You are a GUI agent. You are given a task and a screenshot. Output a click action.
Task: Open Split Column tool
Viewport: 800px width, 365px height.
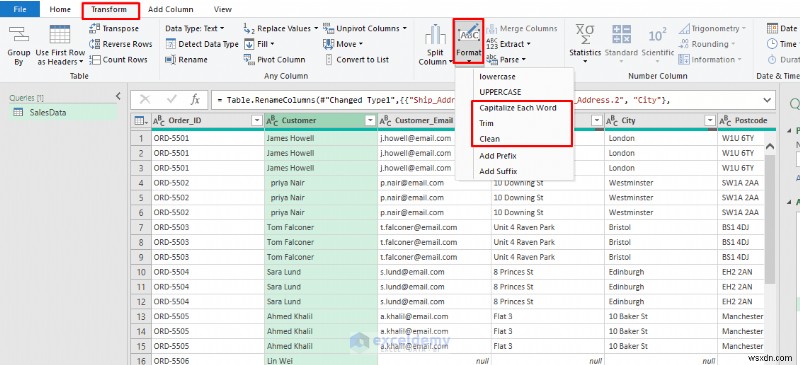(x=435, y=45)
